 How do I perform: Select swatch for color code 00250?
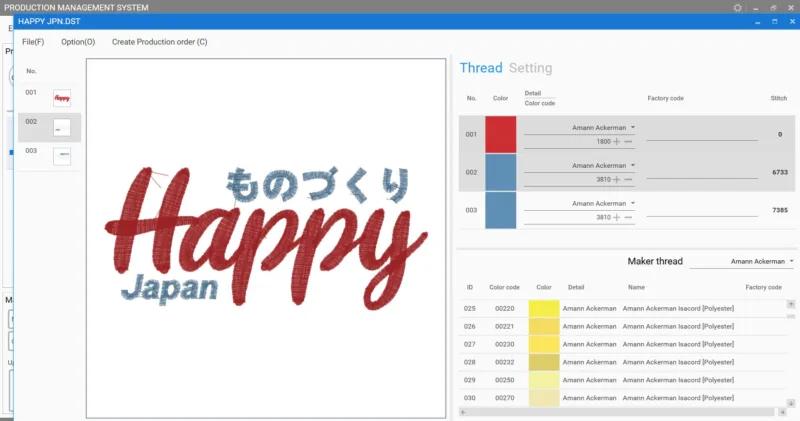tap(544, 380)
